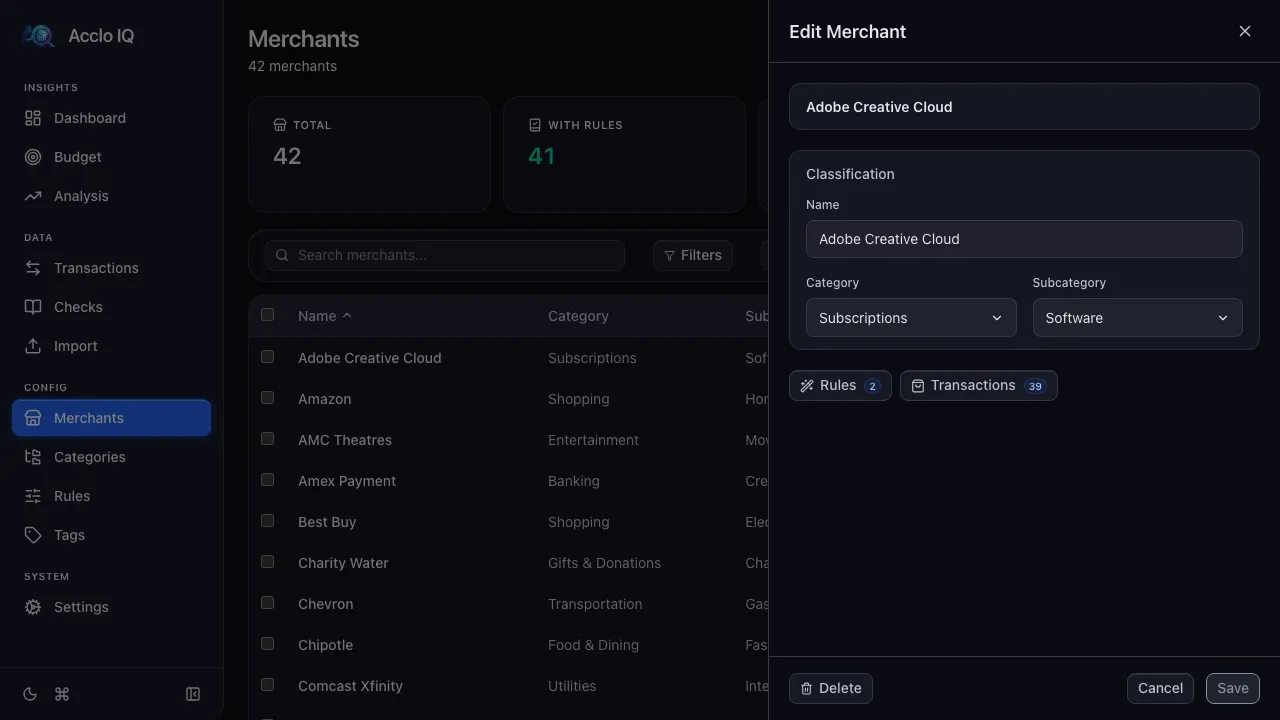The width and height of the screenshot is (1280, 720).
Task: Check the Comcast Xfinity row checkbox
Action: click(x=267, y=685)
